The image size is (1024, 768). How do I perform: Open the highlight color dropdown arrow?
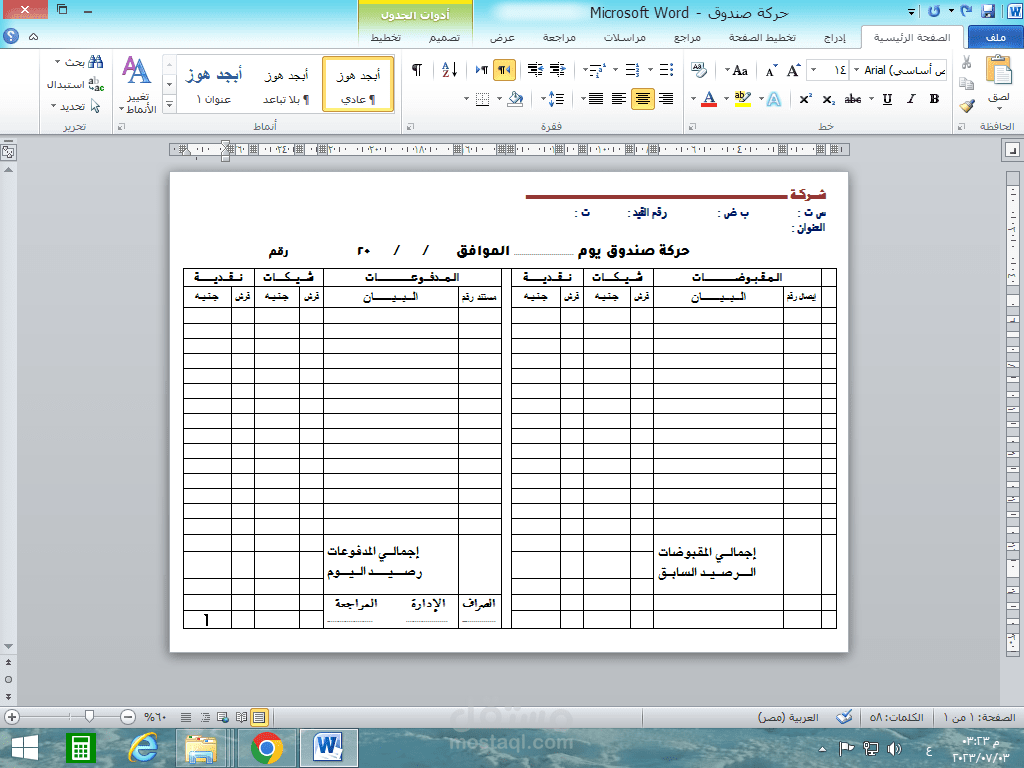tap(726, 99)
